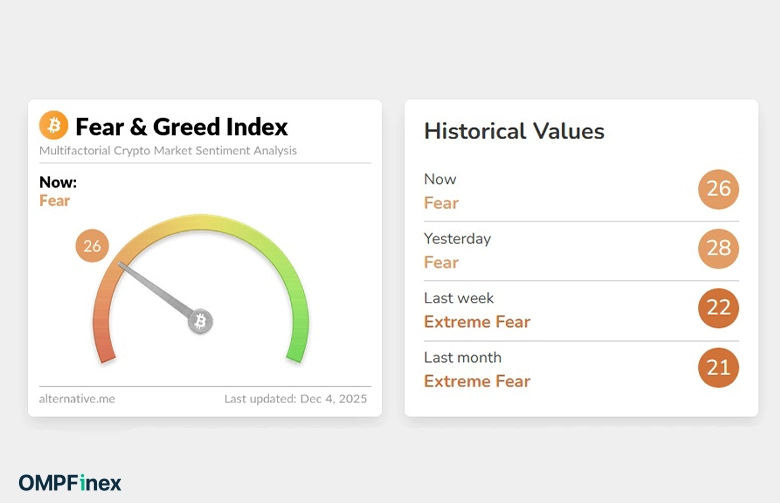Click the Multifactorial Crypto Market Sentiment Analysis subtitle
780x503 pixels.
[x=168, y=151]
